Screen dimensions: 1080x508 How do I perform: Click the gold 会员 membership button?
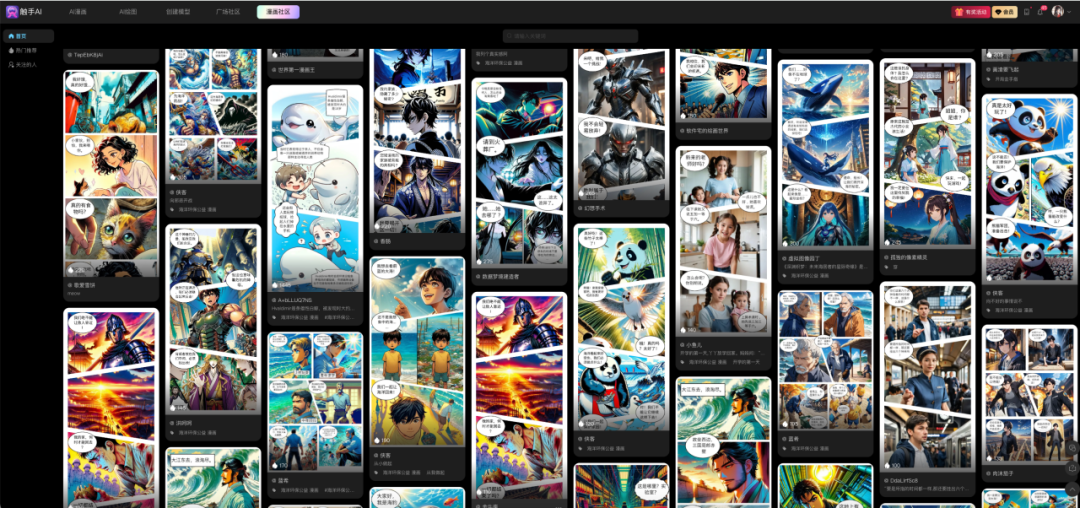pyautogui.click(x=1004, y=12)
